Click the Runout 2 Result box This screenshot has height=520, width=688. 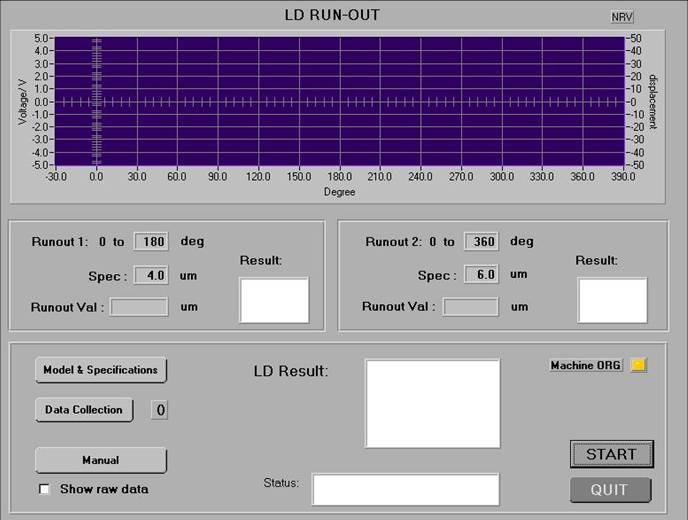612,300
